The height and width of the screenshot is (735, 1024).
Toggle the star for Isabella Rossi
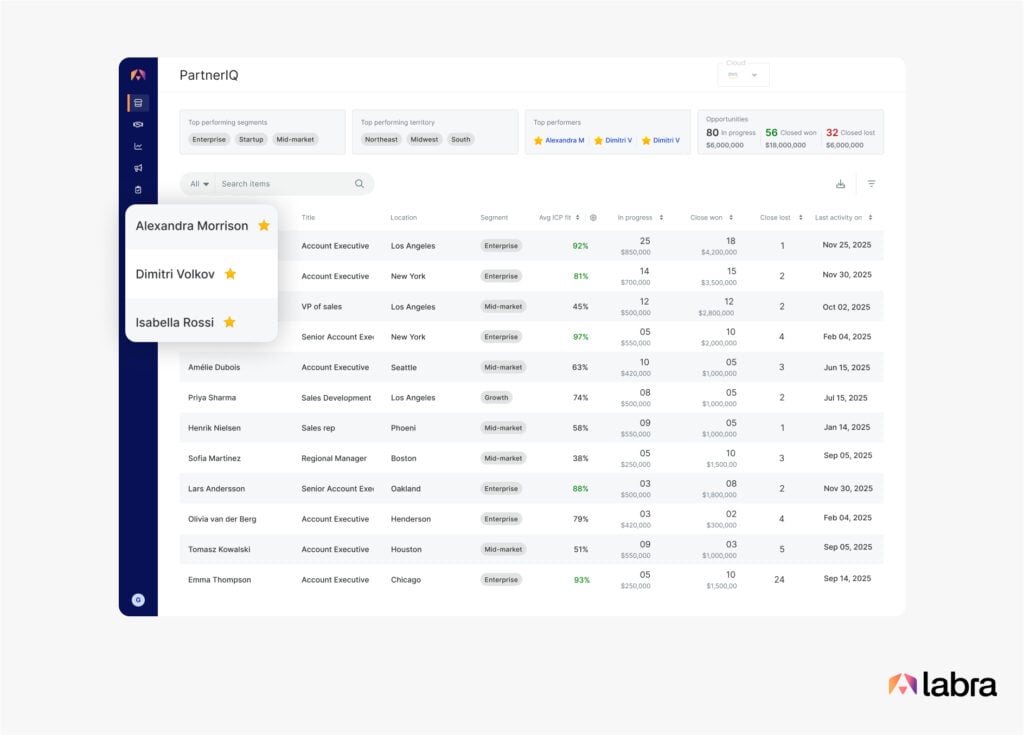229,322
